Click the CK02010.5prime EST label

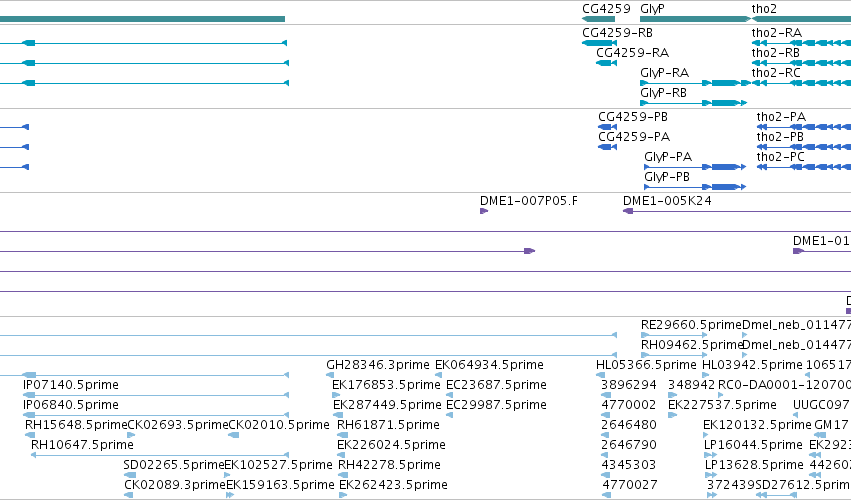point(278,425)
